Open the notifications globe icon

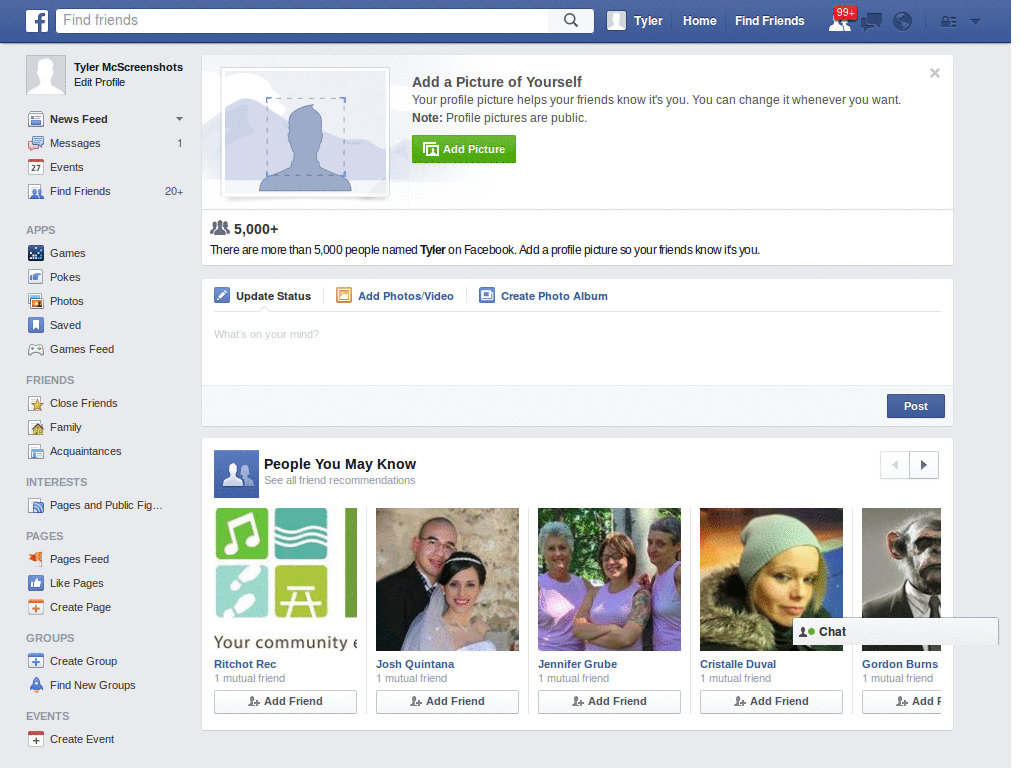point(903,22)
